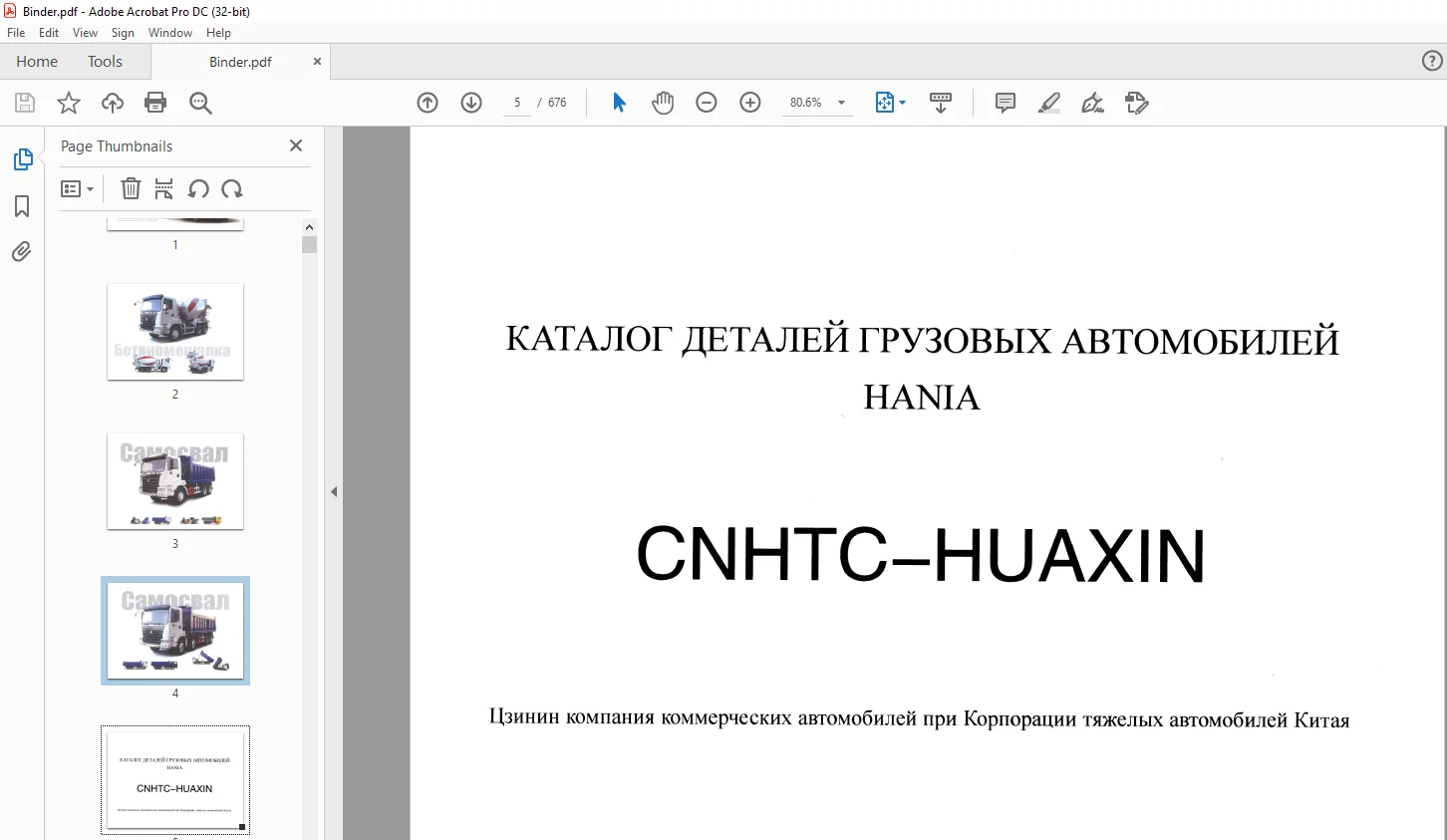Upload the file to the cloud
This screenshot has width=1447, height=840.
coord(113,103)
